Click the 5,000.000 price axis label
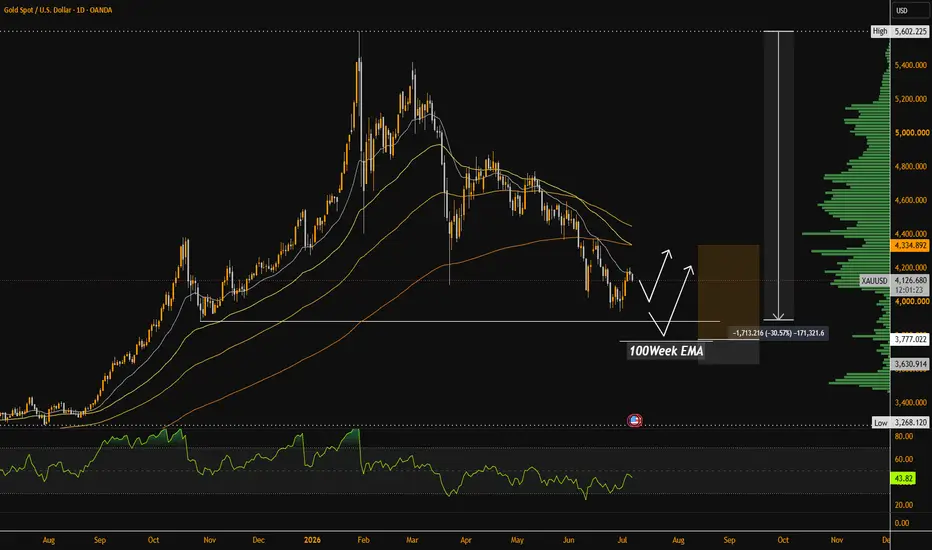This screenshot has width=932, height=550. point(911,133)
